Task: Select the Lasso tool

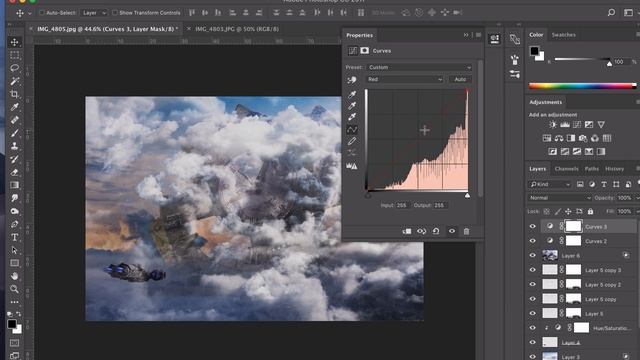Action: pos(14,68)
